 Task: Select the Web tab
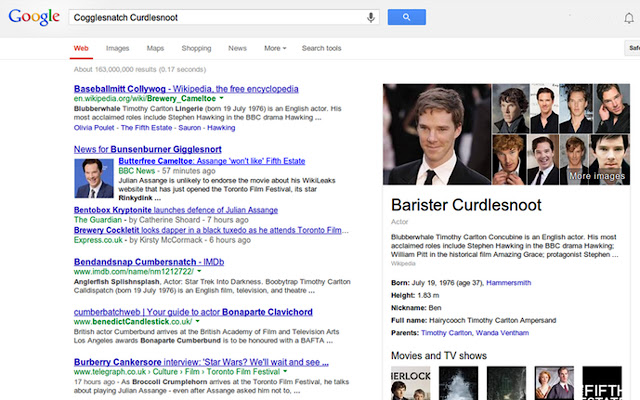coord(81,48)
